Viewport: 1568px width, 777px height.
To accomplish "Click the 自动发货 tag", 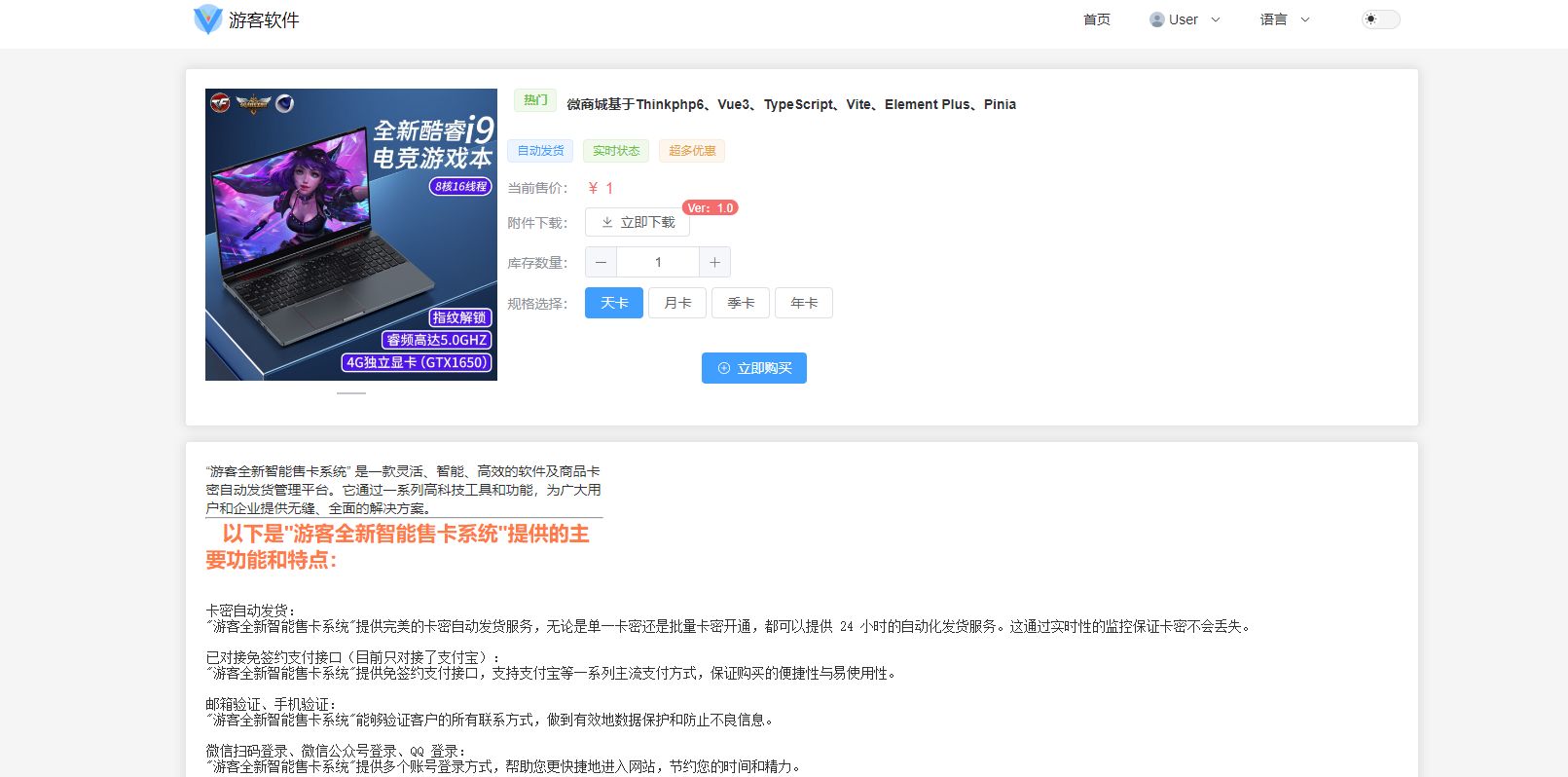I will click(540, 151).
